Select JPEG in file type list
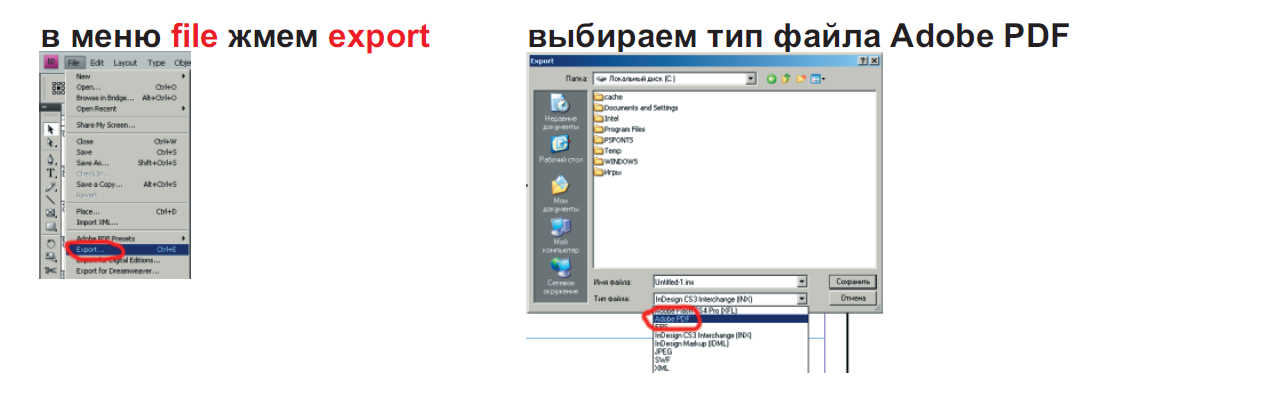The width and height of the screenshot is (1288, 394). coord(730,352)
